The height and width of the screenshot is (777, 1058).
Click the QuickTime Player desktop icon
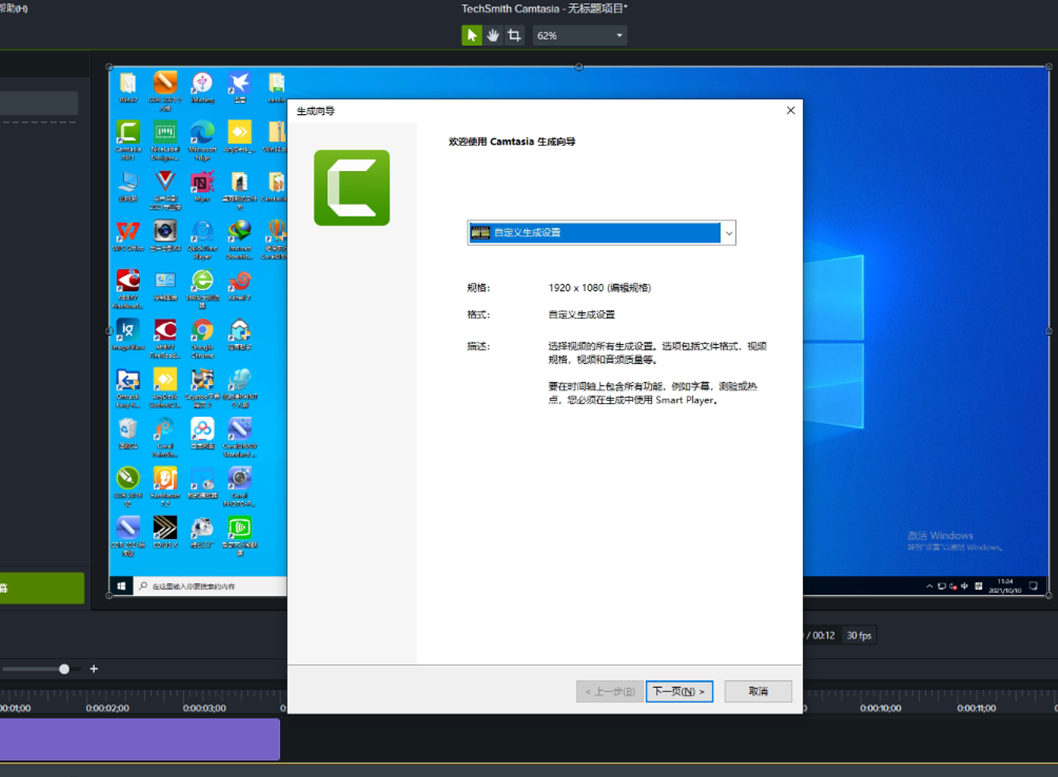click(202, 234)
